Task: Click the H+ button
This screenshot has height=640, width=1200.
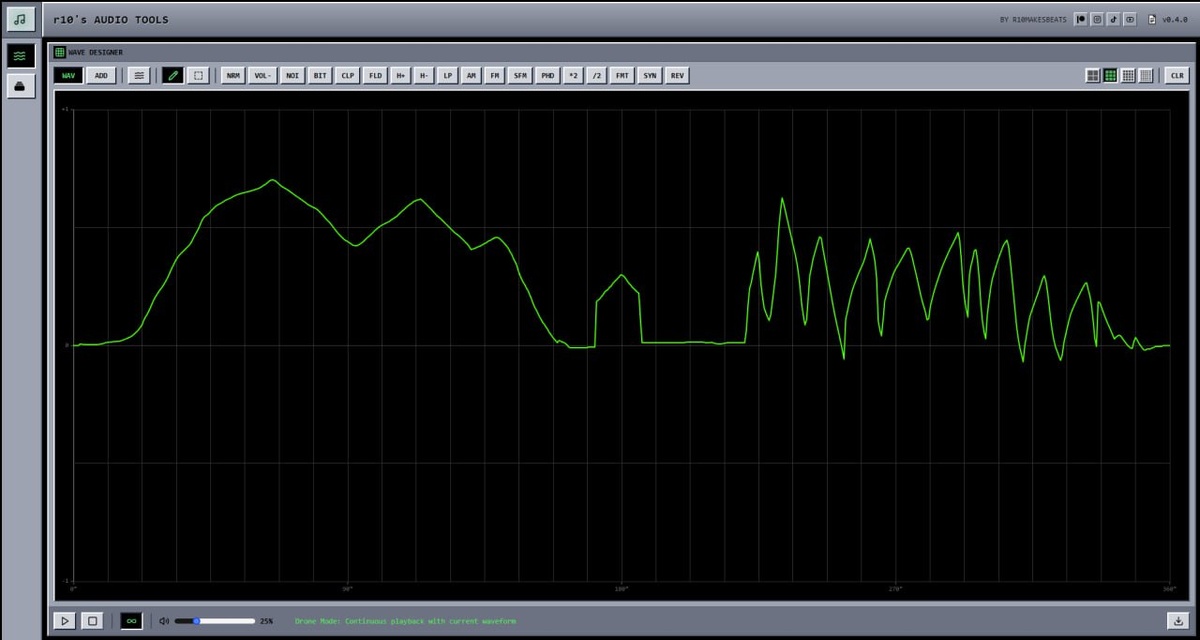Action: [x=400, y=75]
